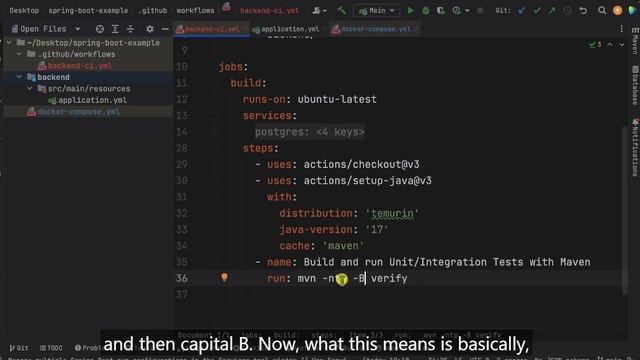Click the user account icon in the toolbar
Screen dimensions: 640x360
click(x=316, y=11)
